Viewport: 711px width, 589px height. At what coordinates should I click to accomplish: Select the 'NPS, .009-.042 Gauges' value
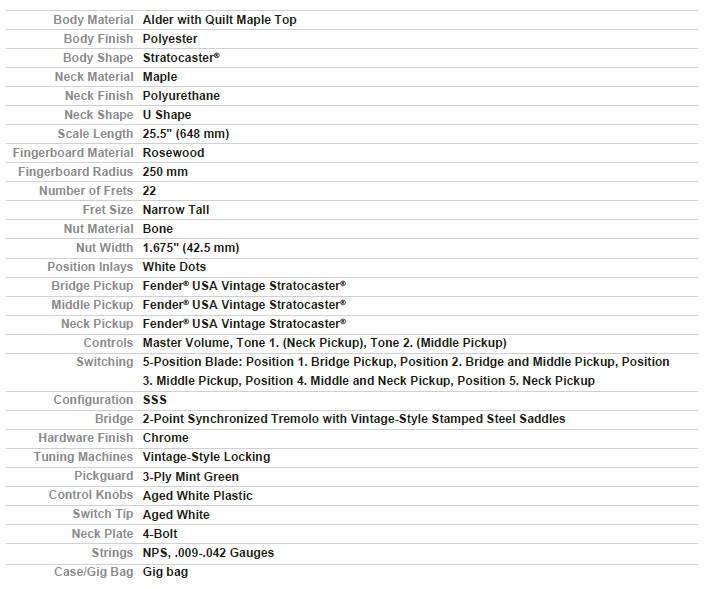[209, 554]
